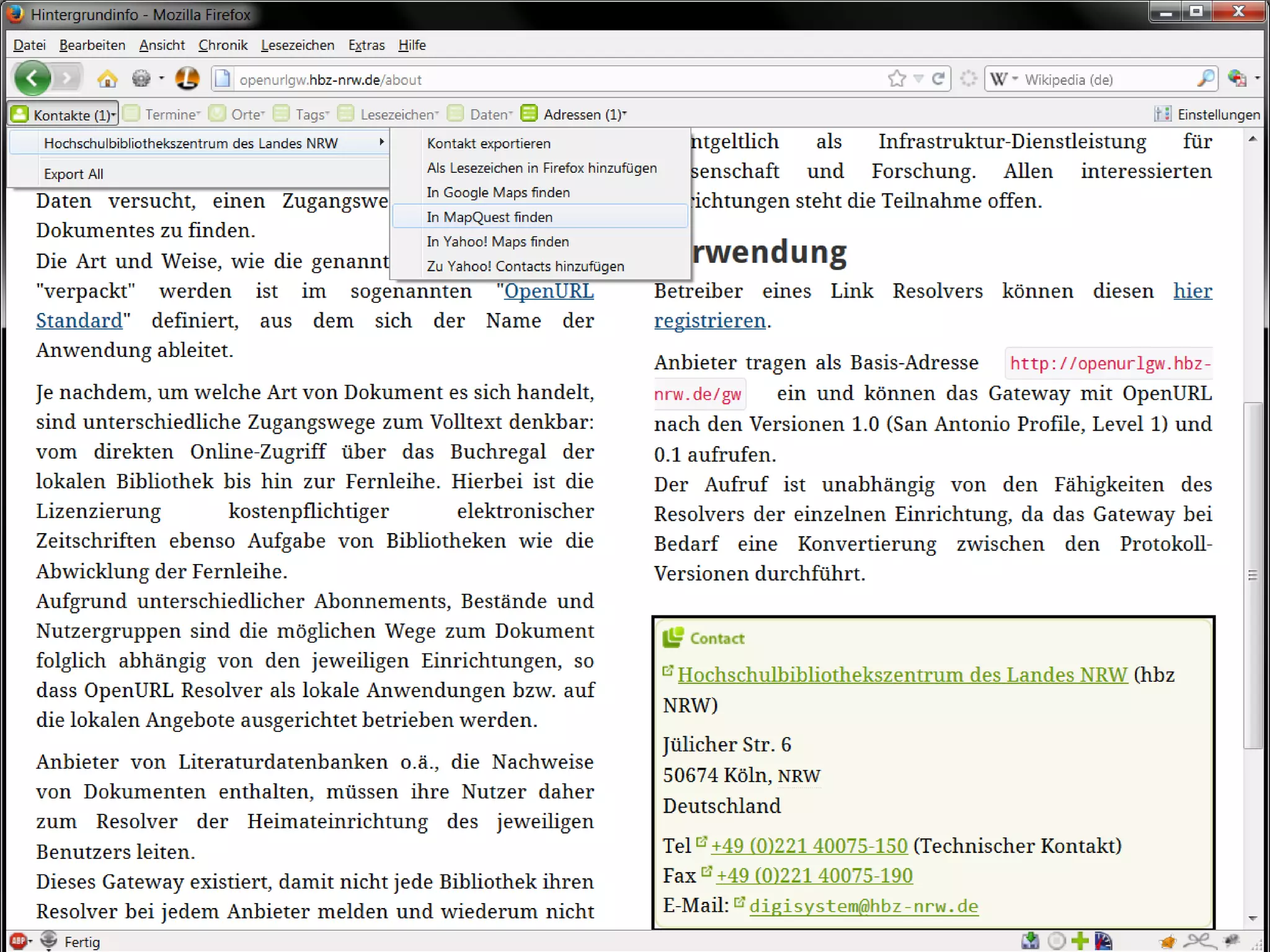Select 'In MapQuest finden' menu entry
This screenshot has width=1270, height=952.
tap(489, 217)
